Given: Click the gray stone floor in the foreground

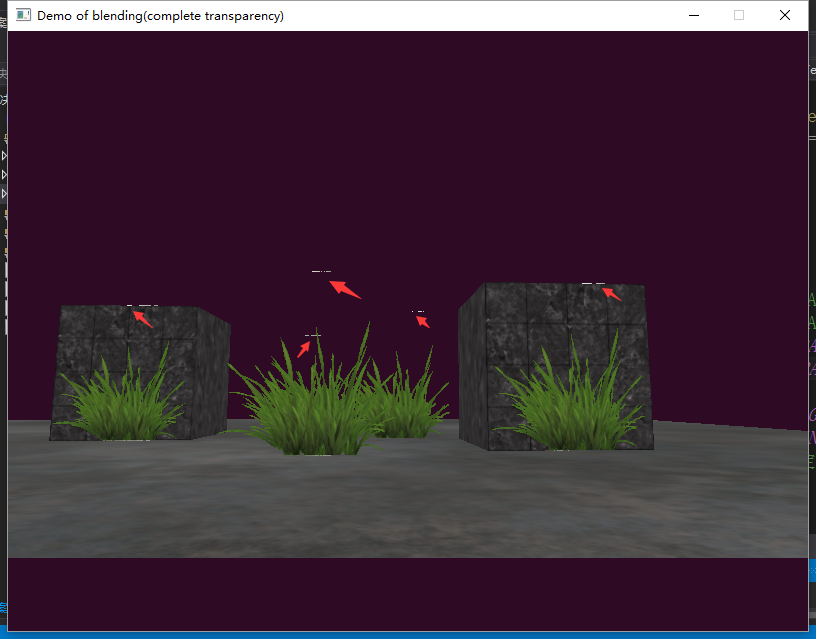Looking at the screenshot, I should 400,510.
